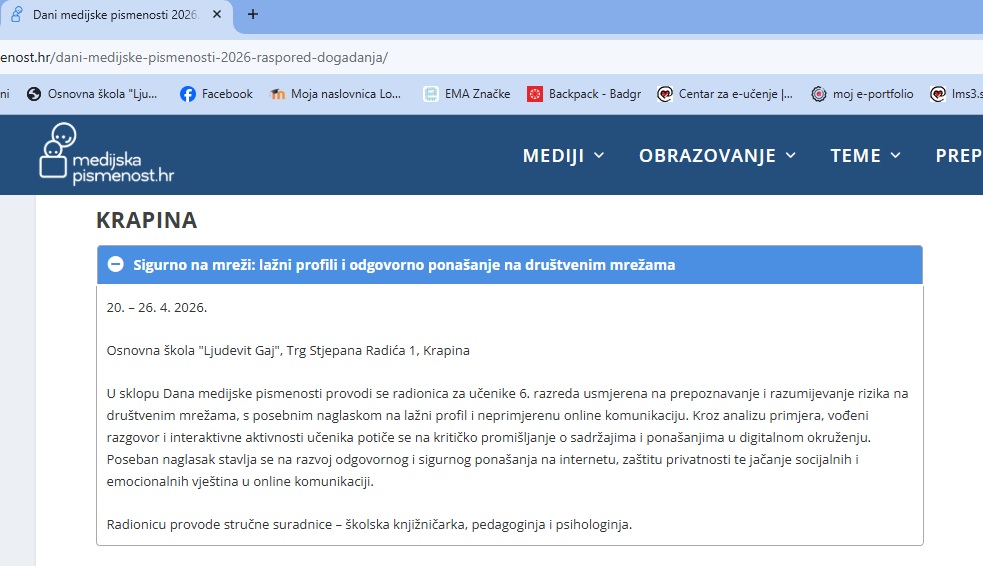Open the EMA Značke bookmark
Viewport: 983px width, 566px height.
coord(466,94)
